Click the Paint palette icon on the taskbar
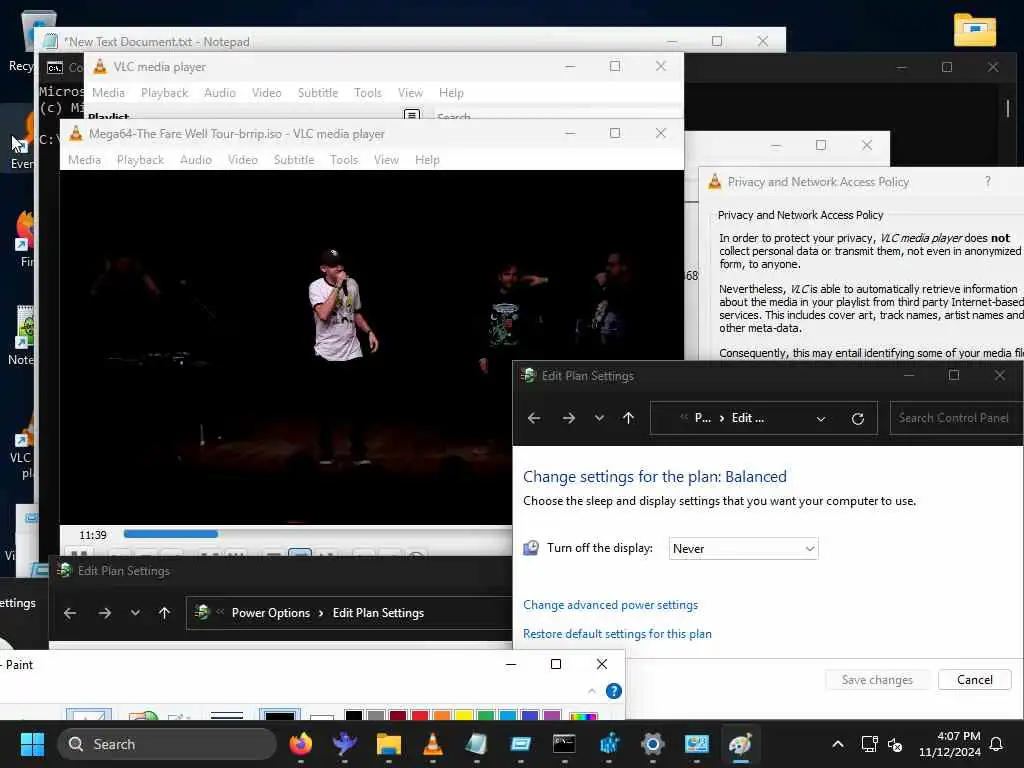The width and height of the screenshot is (1024, 768). (740, 744)
